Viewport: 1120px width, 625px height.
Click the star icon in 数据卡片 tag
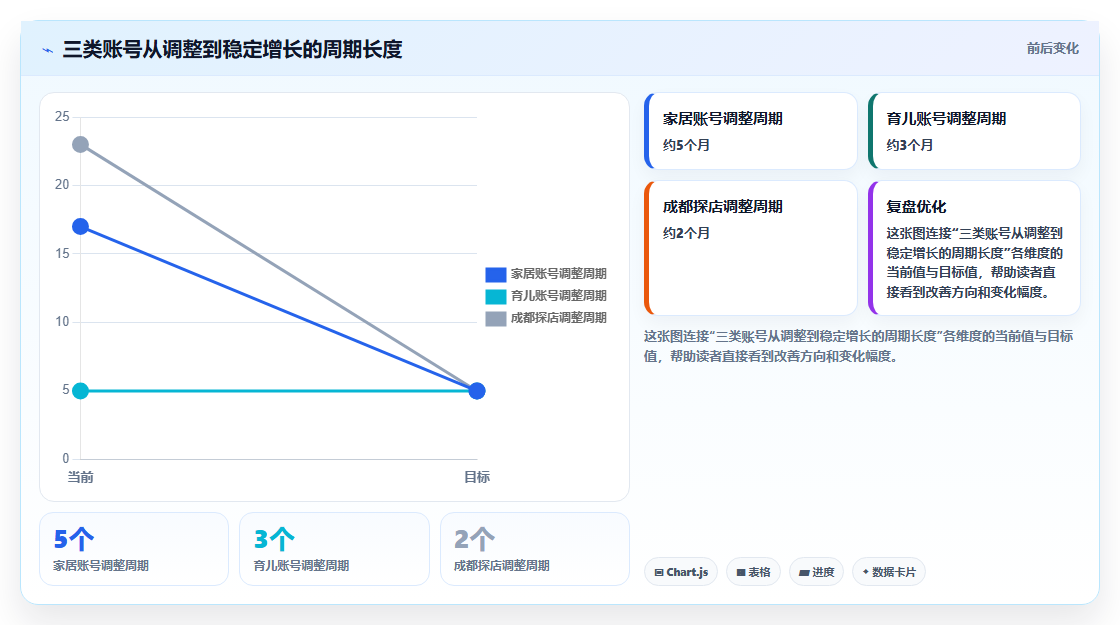pos(866,572)
